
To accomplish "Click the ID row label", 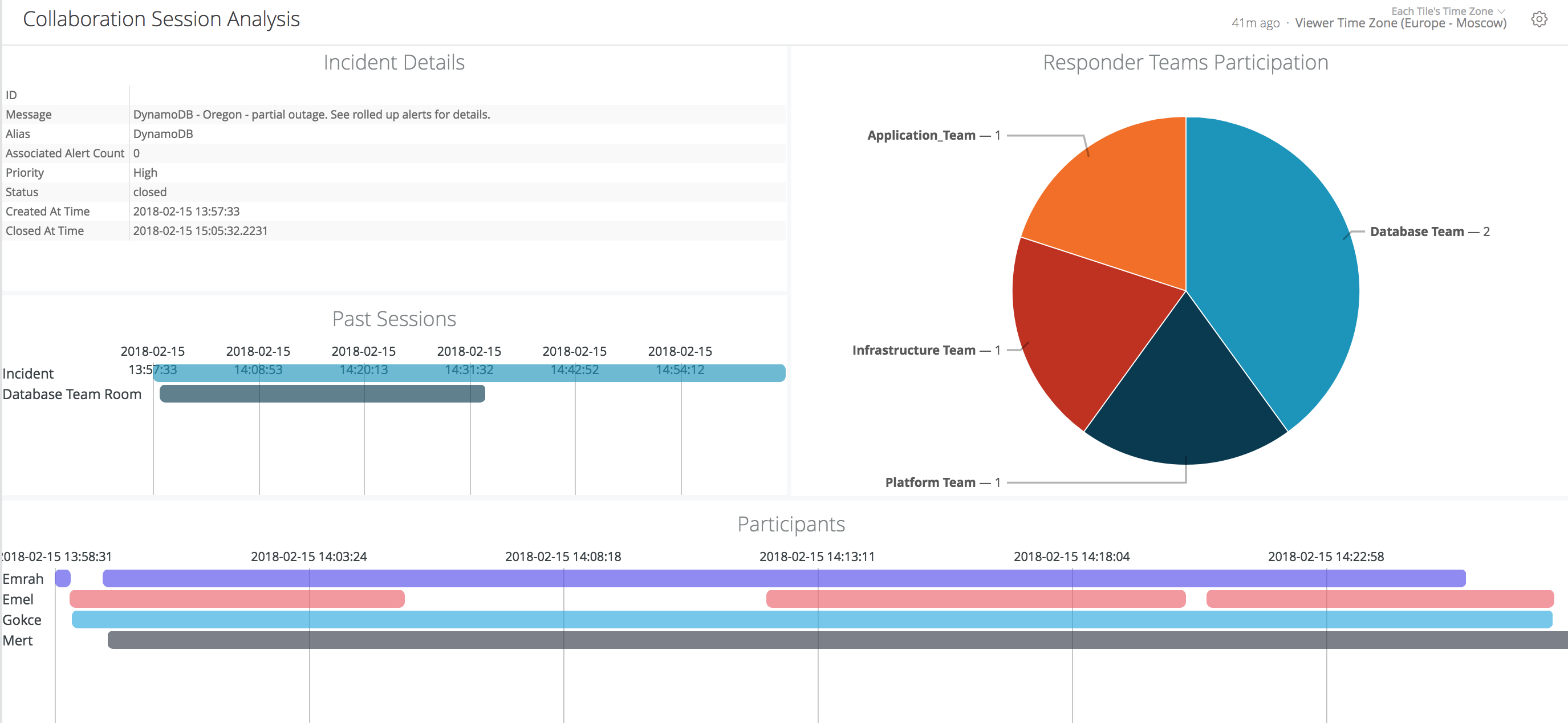I will click(11, 95).
